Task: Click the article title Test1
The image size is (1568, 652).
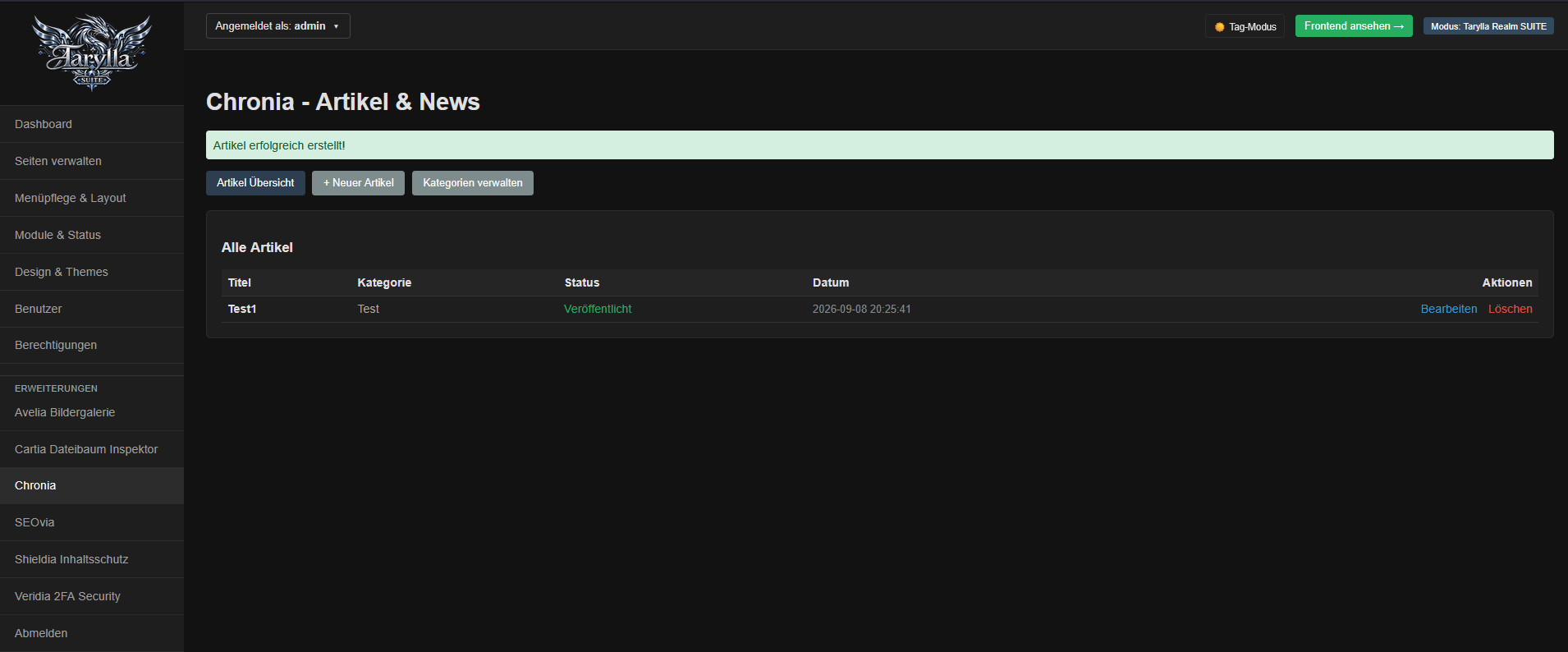Action: pos(242,309)
